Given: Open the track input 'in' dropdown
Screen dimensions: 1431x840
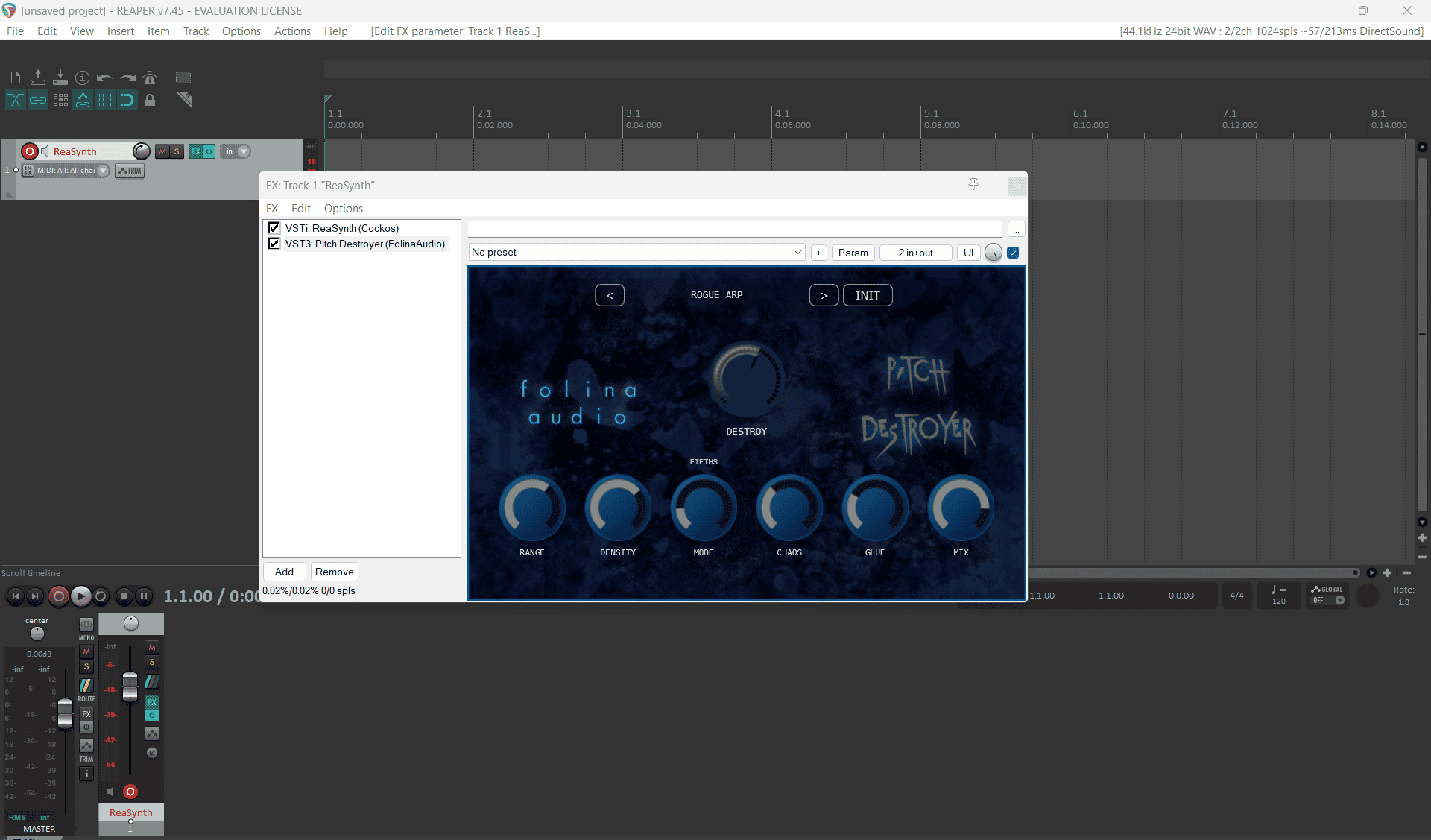Looking at the screenshot, I should (x=236, y=151).
